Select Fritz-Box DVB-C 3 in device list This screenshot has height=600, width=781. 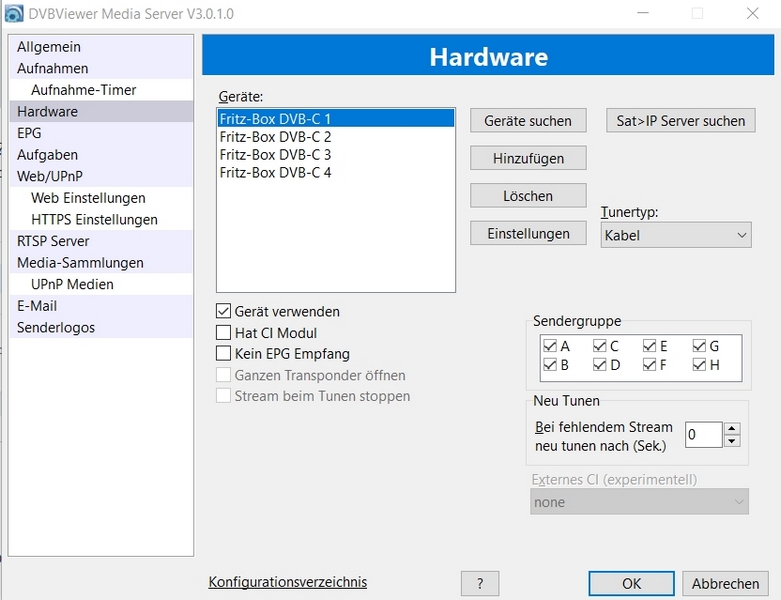(x=275, y=154)
